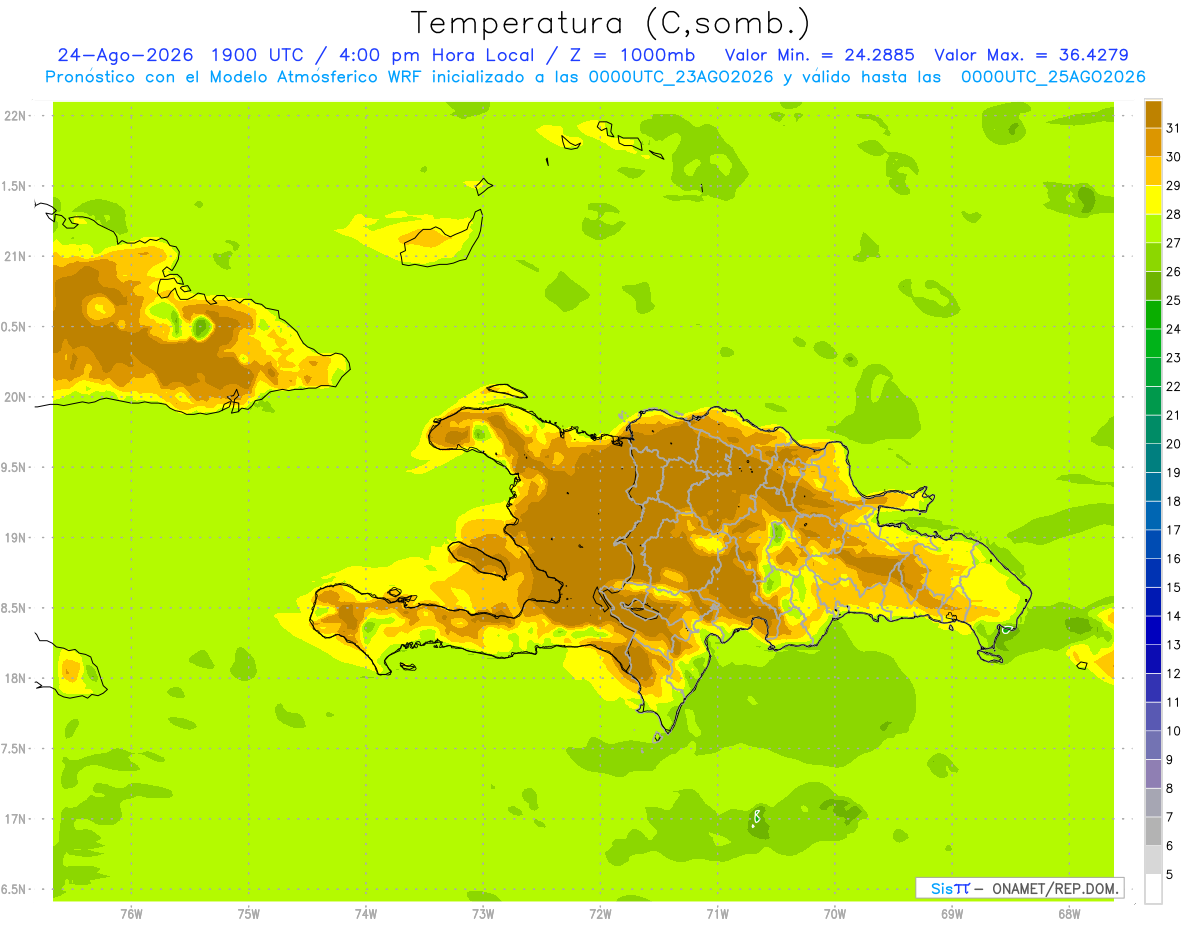Click the '71W' longitude label
1200x927 pixels.
(x=718, y=913)
